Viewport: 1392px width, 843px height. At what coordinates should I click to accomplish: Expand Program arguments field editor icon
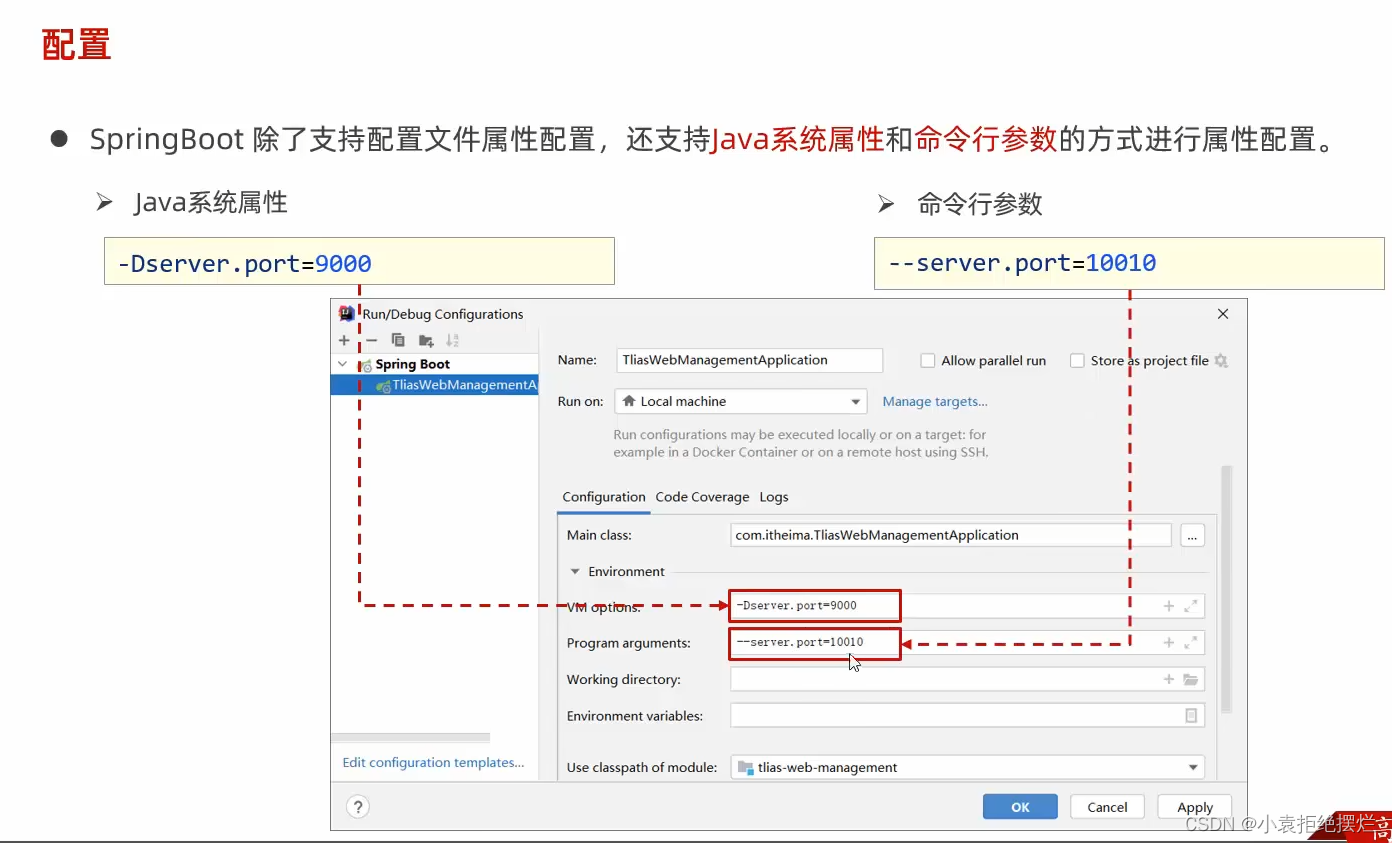1191,643
